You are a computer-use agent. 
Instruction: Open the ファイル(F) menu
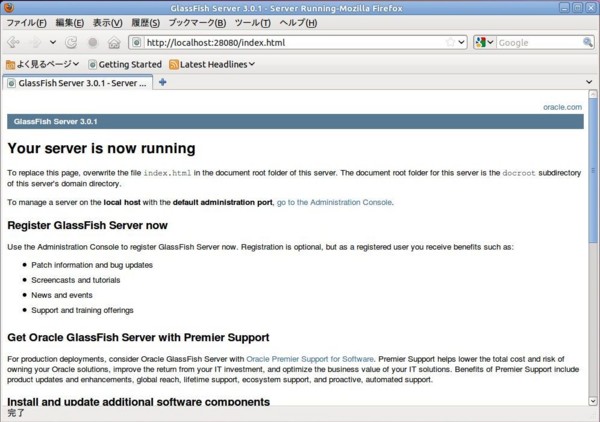coord(26,23)
